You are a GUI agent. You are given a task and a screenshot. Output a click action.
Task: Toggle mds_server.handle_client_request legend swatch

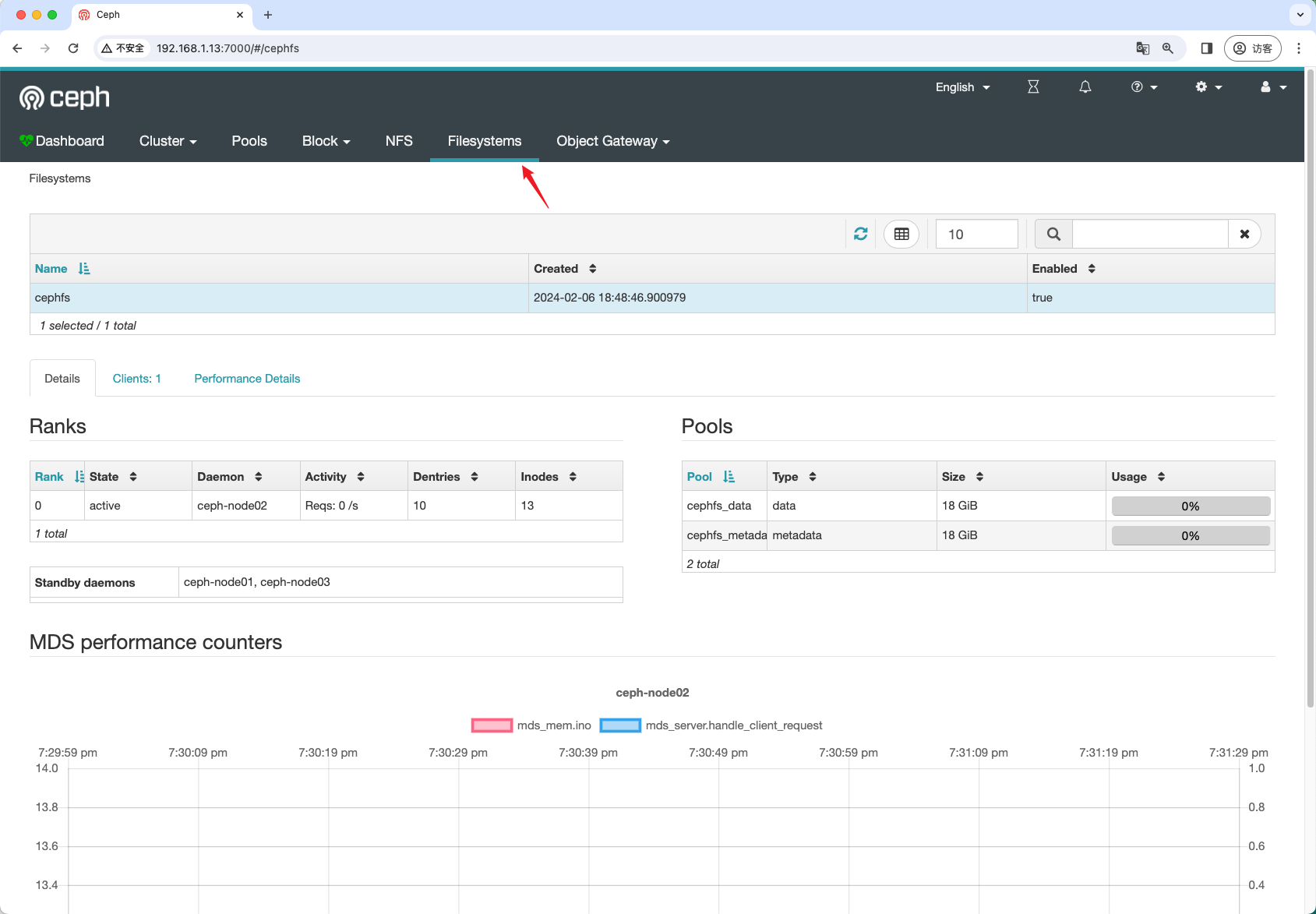[620, 725]
